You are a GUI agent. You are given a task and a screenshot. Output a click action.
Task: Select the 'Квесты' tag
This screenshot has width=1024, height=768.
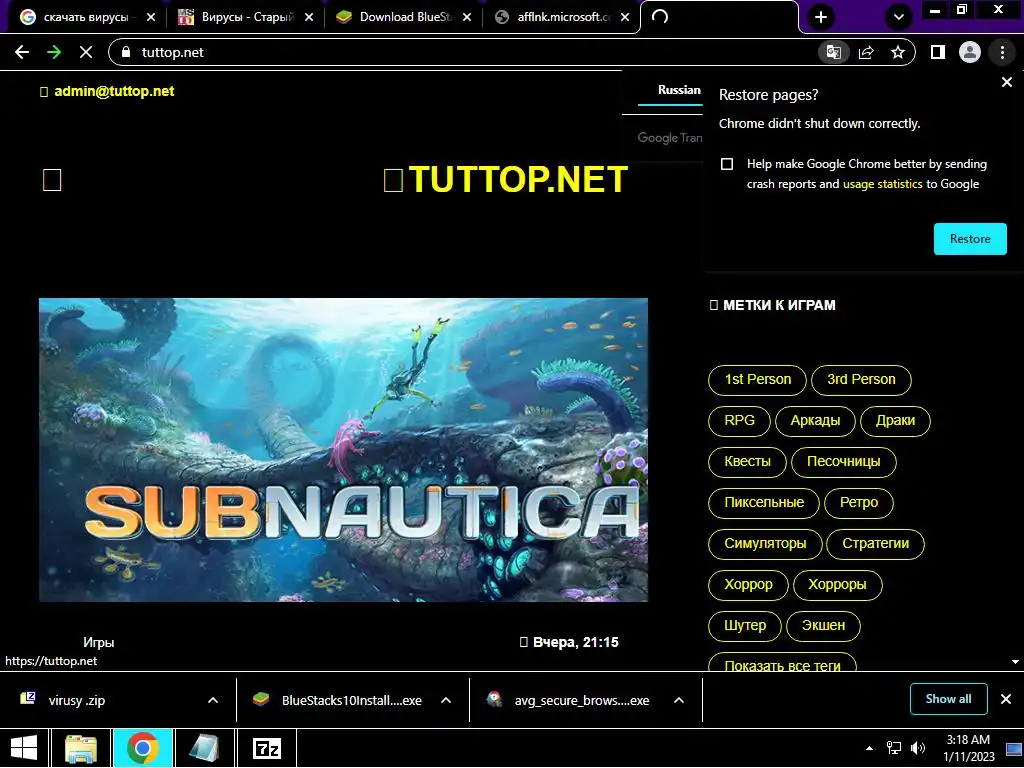tap(747, 462)
